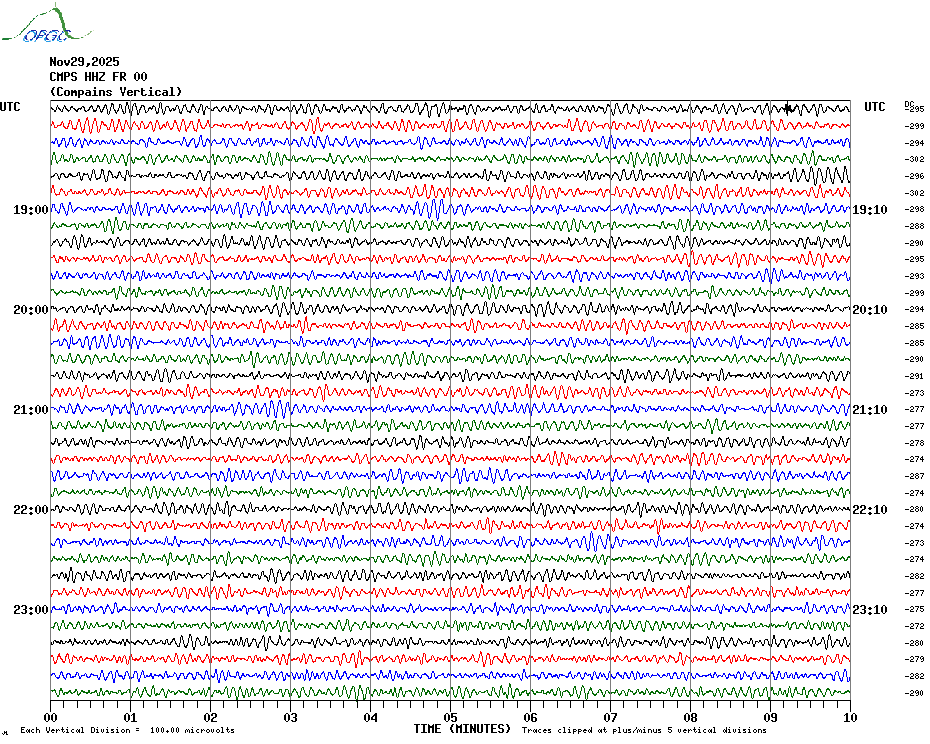Click the 21:10 time label

pyautogui.click(x=870, y=410)
